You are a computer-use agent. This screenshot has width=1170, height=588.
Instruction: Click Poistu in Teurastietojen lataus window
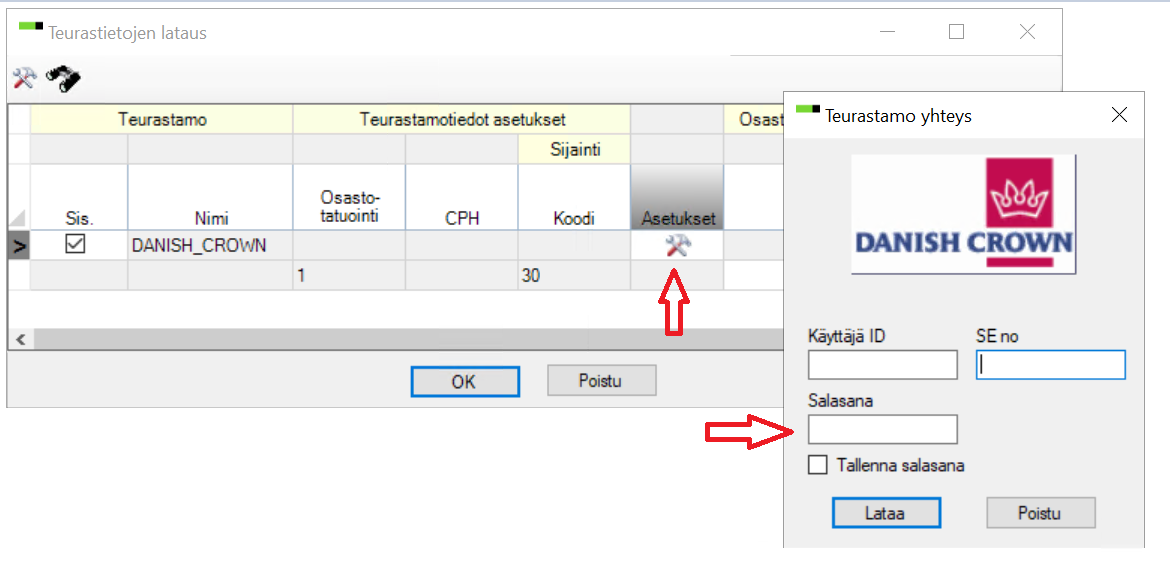[x=601, y=381]
